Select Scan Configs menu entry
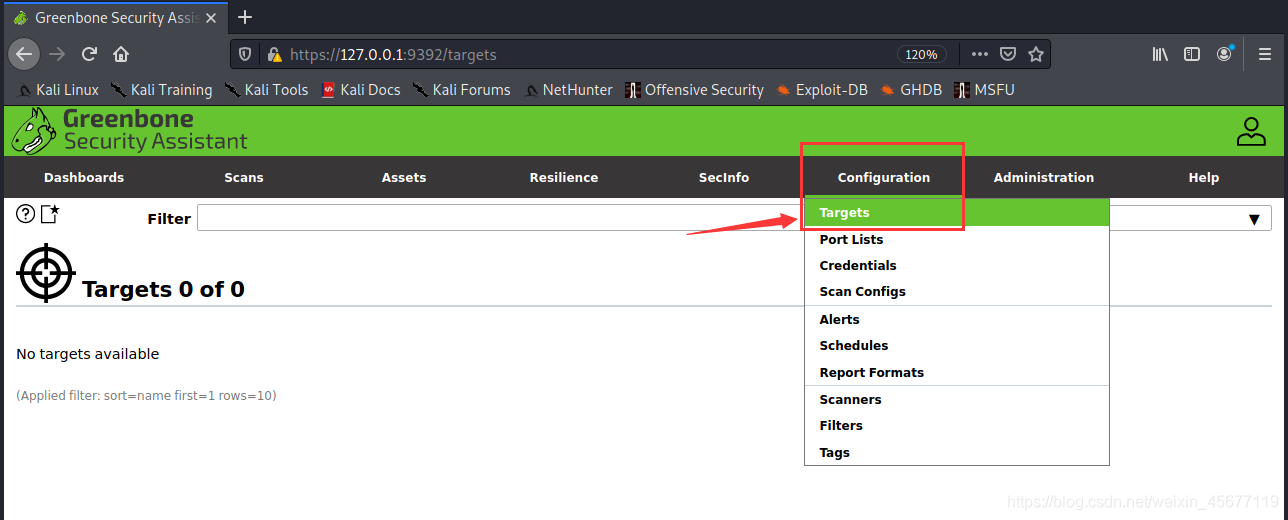The width and height of the screenshot is (1288, 520). [957, 291]
